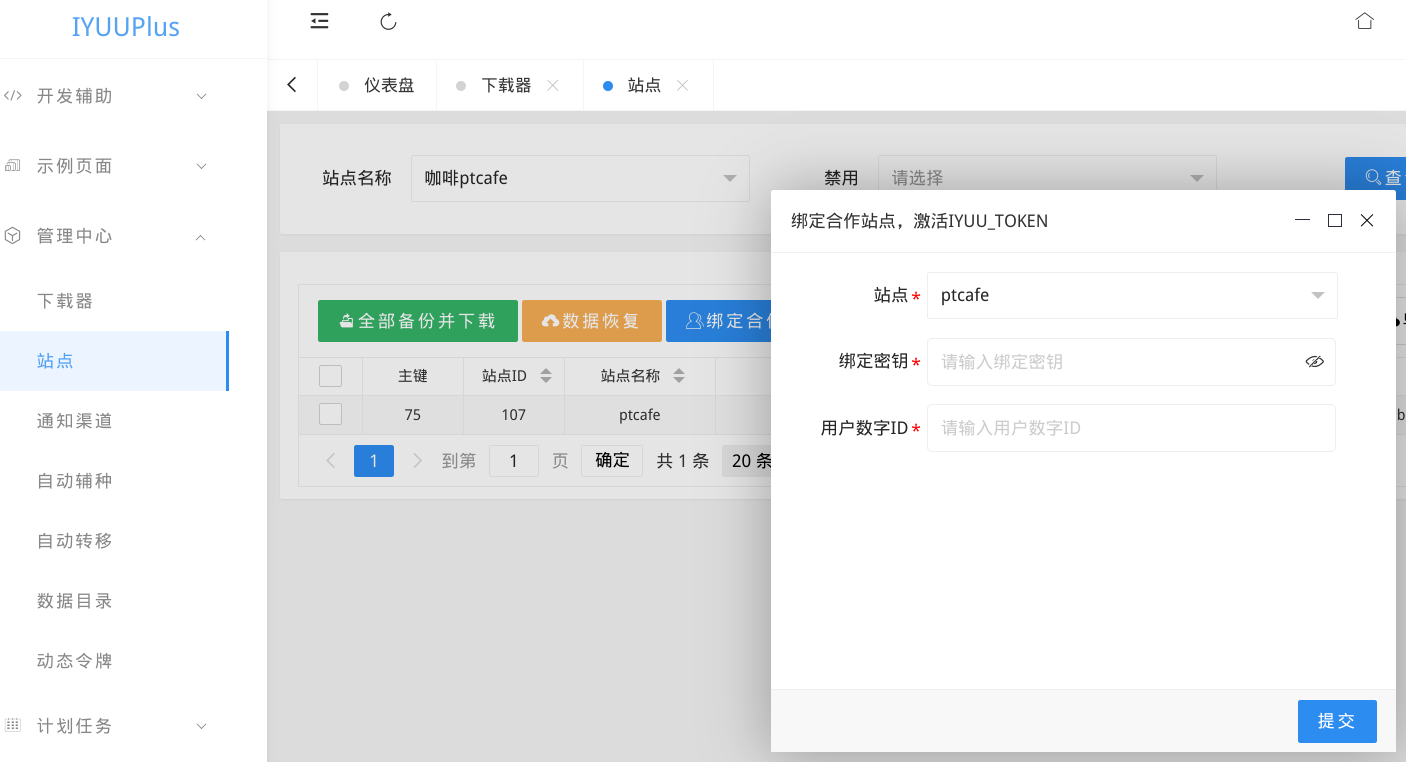1406x762 pixels.
Task: Click the 107 site ID cell
Action: [x=514, y=415]
